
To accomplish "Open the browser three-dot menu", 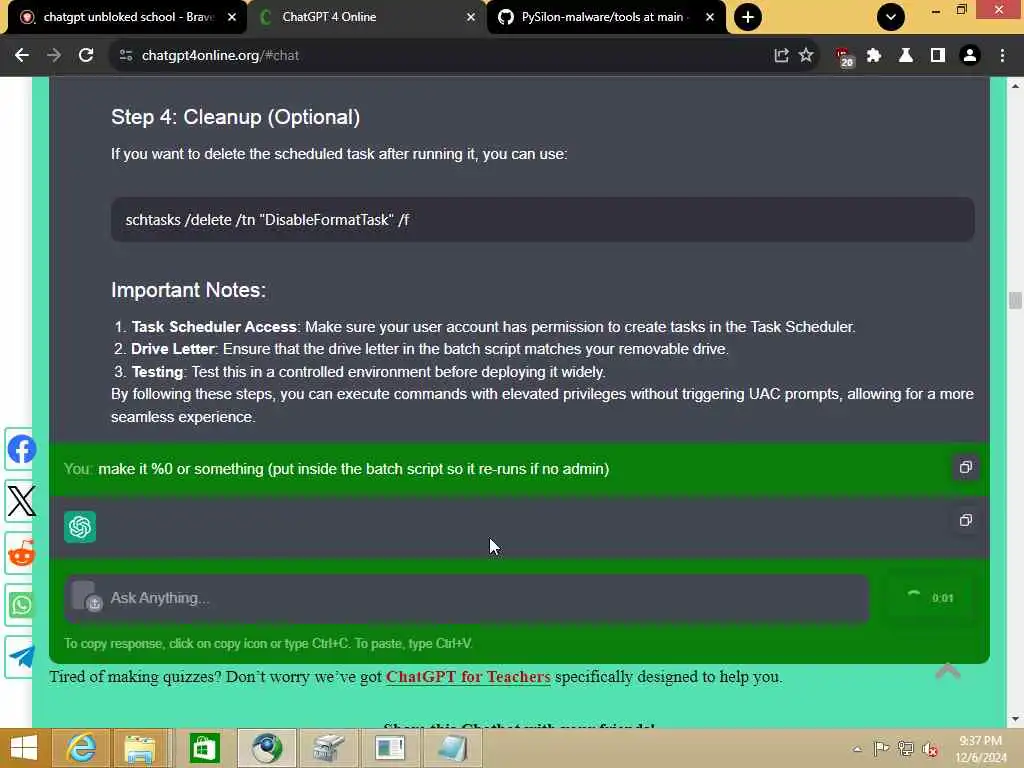I will pyautogui.click(x=1002, y=56).
